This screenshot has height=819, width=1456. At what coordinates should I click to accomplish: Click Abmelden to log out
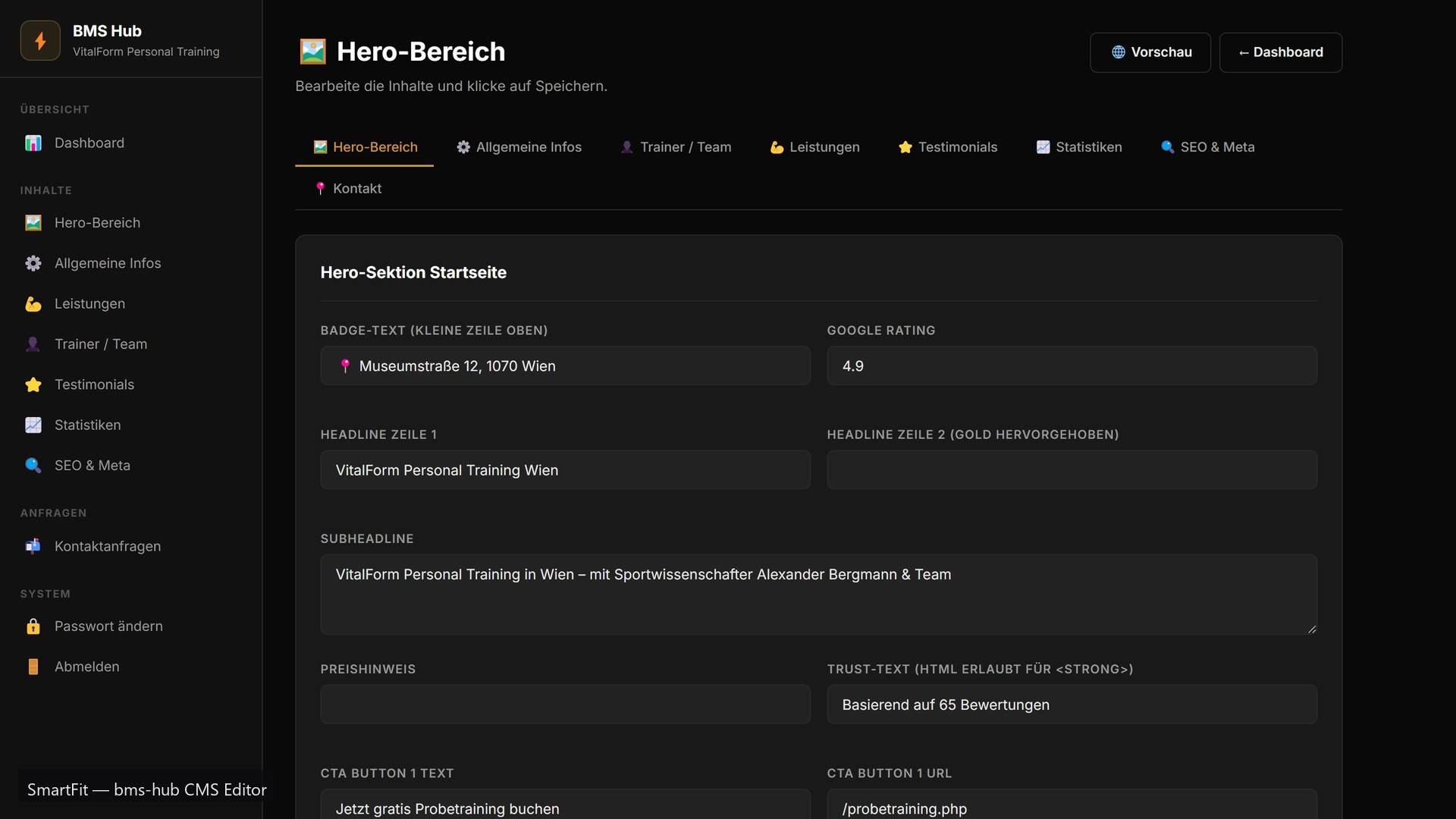click(x=131, y=667)
